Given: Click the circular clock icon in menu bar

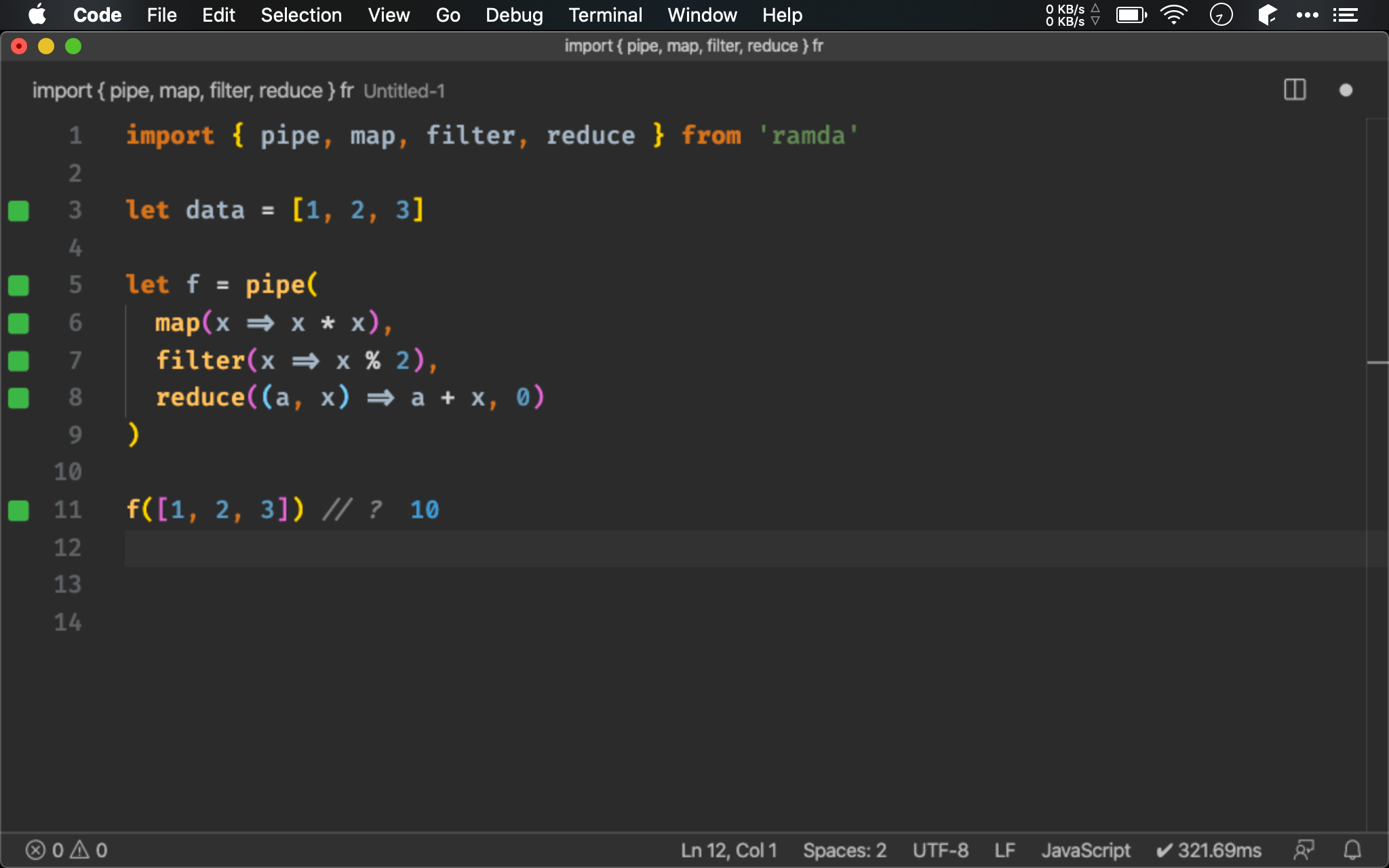Looking at the screenshot, I should (1221, 15).
